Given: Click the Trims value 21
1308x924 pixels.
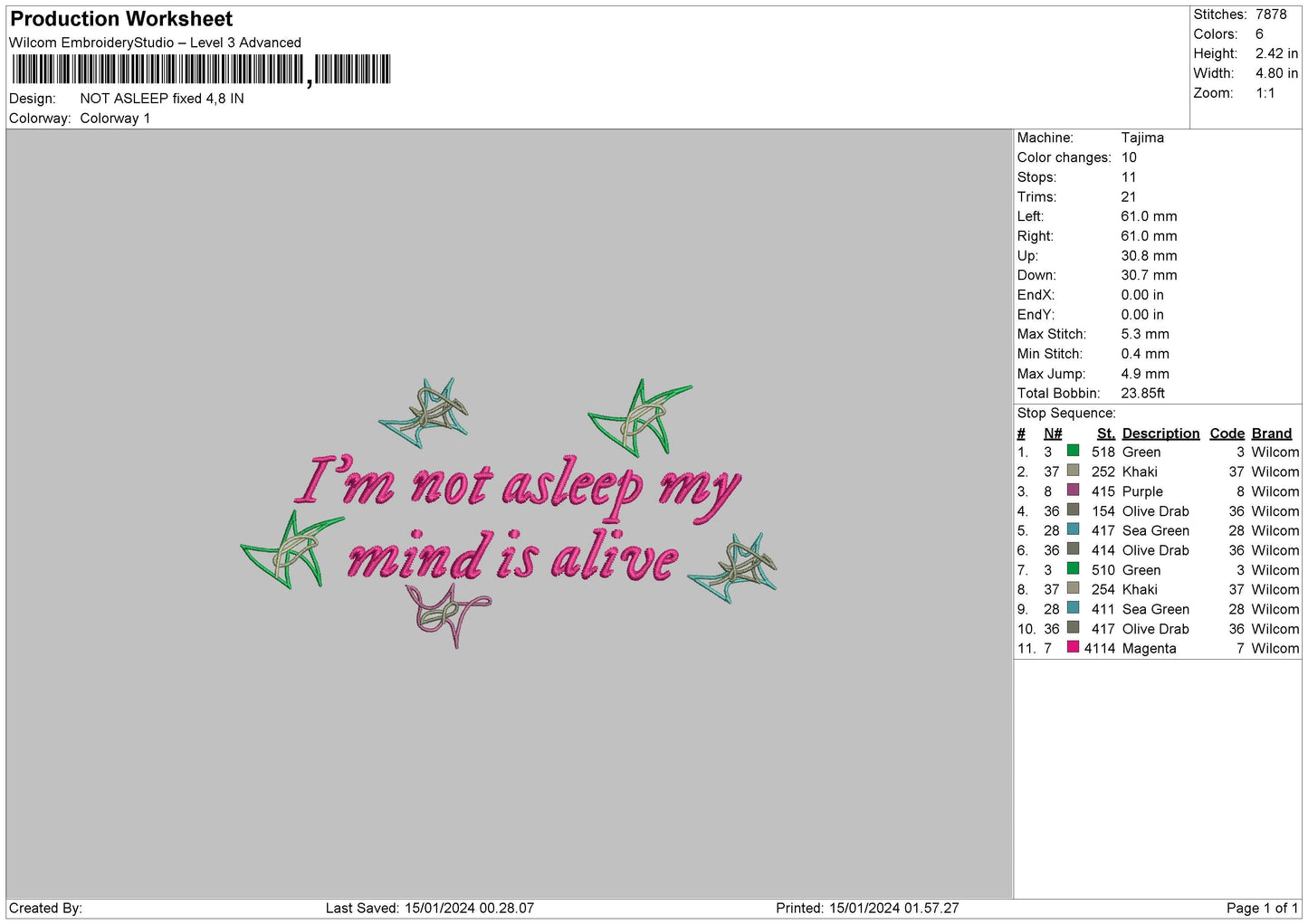Looking at the screenshot, I should [x=1129, y=197].
